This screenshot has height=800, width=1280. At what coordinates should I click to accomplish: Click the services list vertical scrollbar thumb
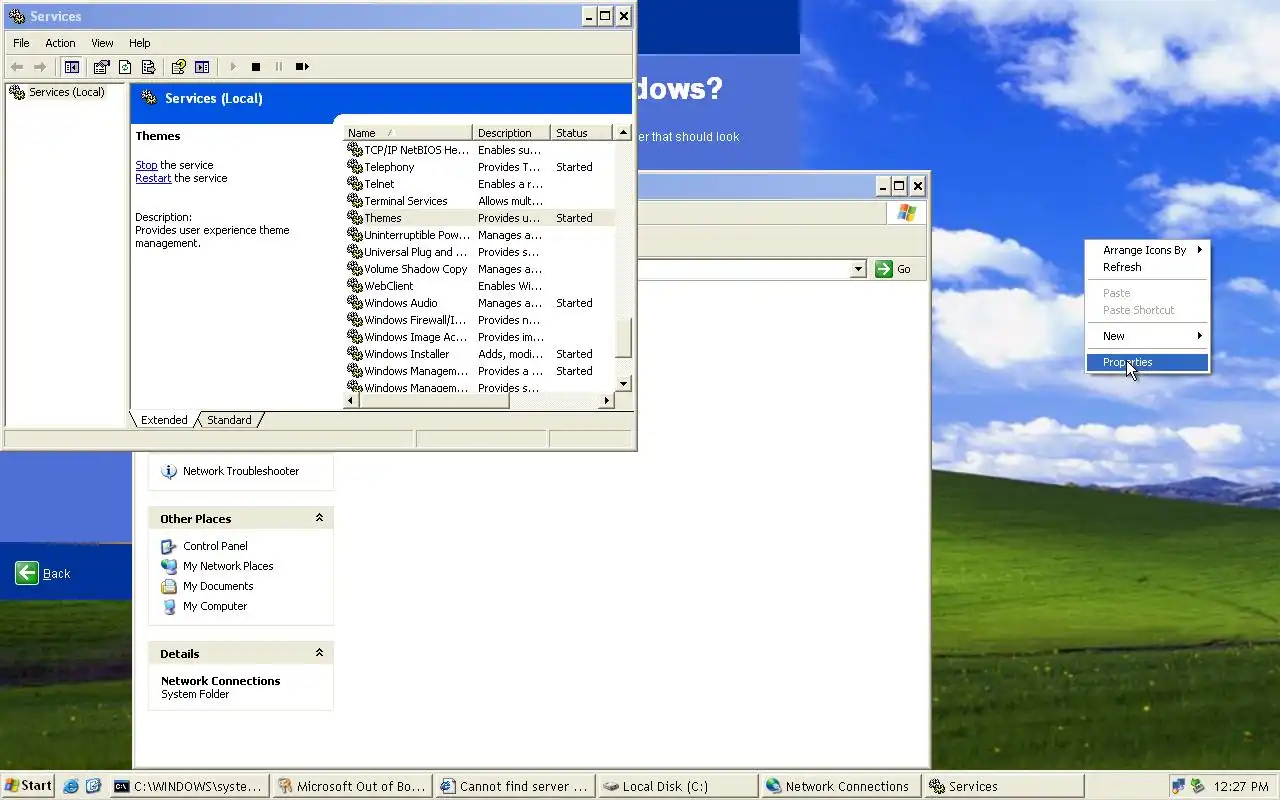[x=623, y=338]
